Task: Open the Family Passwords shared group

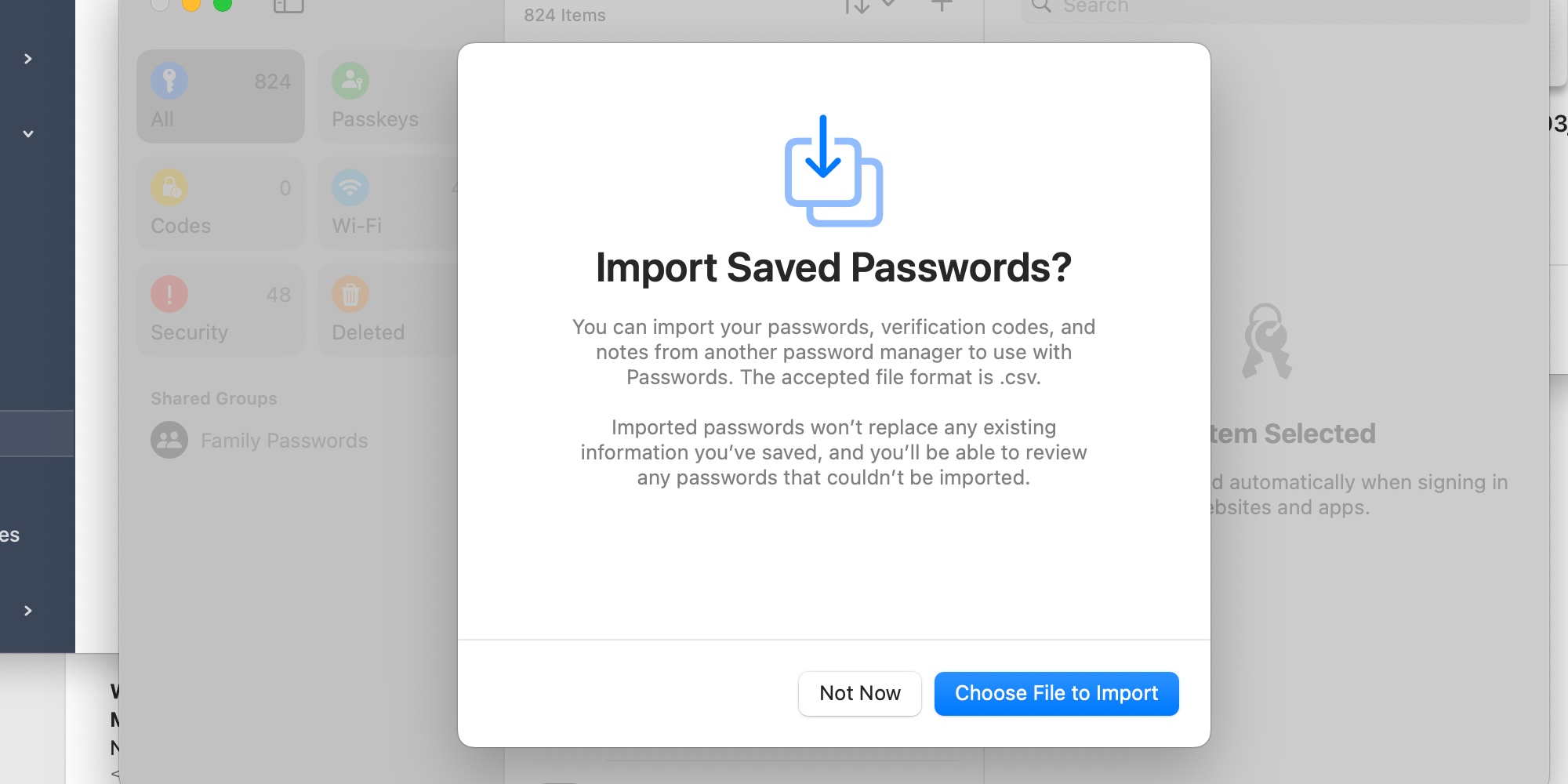Action: [284, 440]
